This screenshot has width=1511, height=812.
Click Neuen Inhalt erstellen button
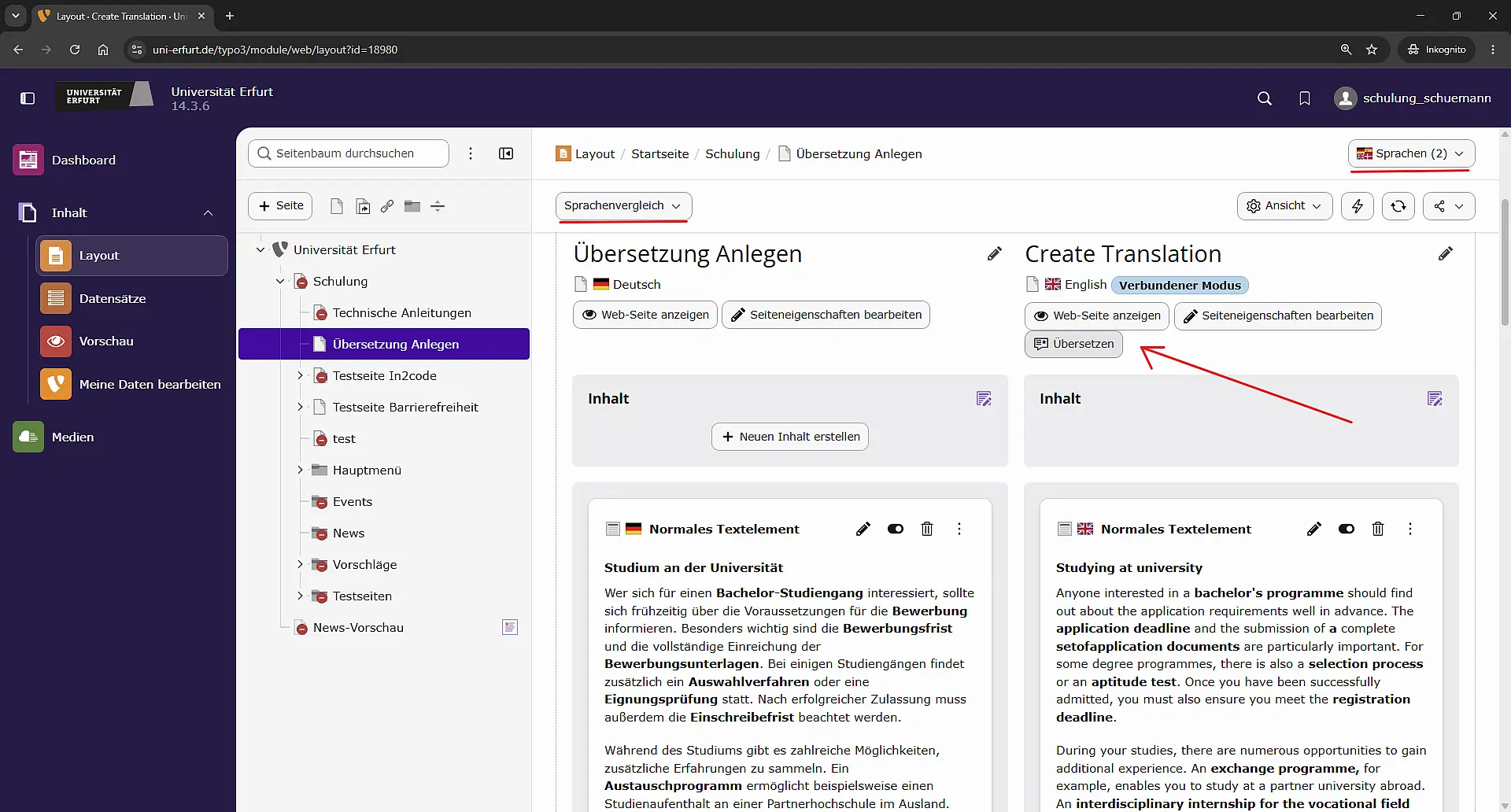[x=790, y=437]
